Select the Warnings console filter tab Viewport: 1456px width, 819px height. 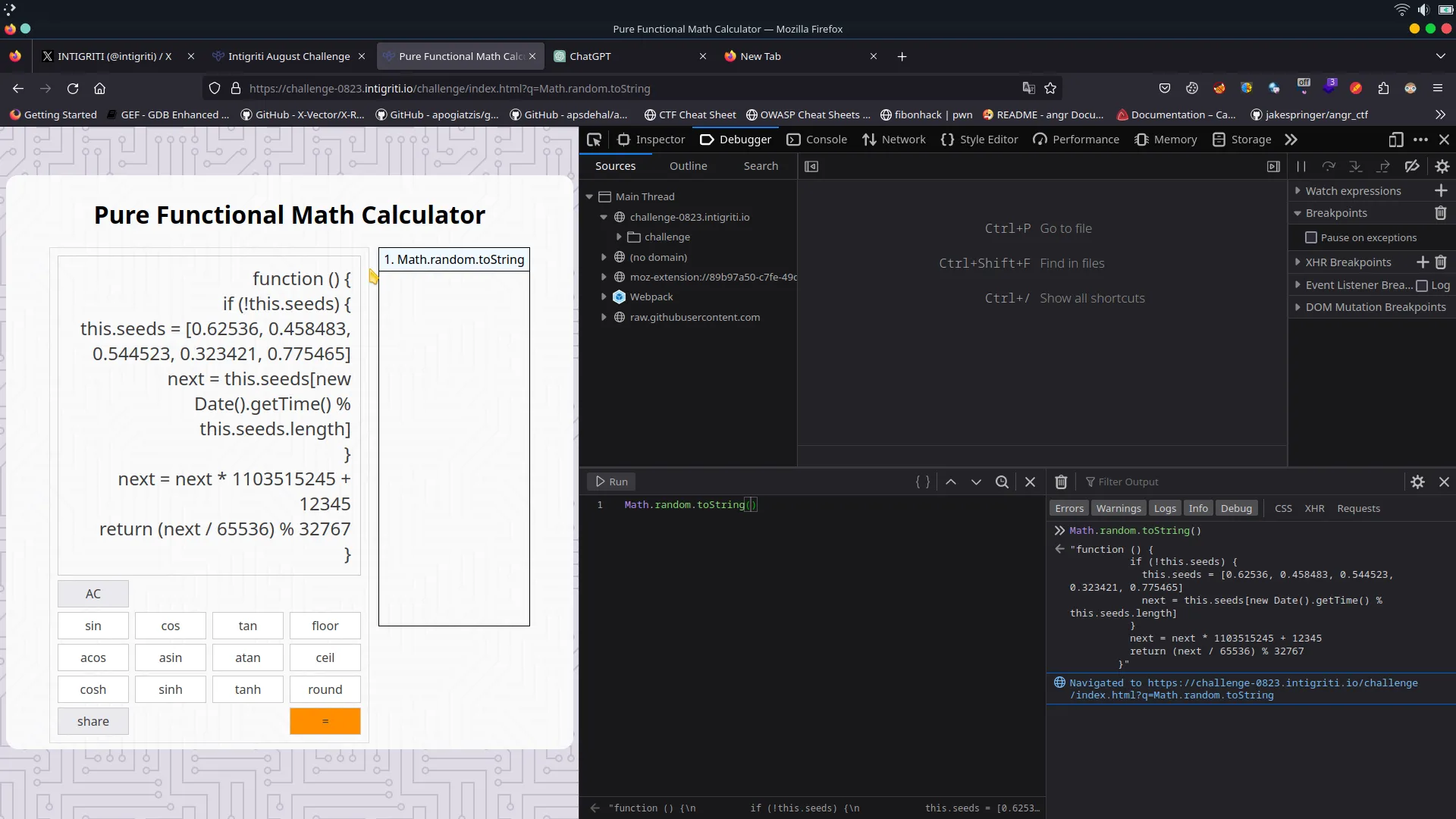(x=1118, y=508)
